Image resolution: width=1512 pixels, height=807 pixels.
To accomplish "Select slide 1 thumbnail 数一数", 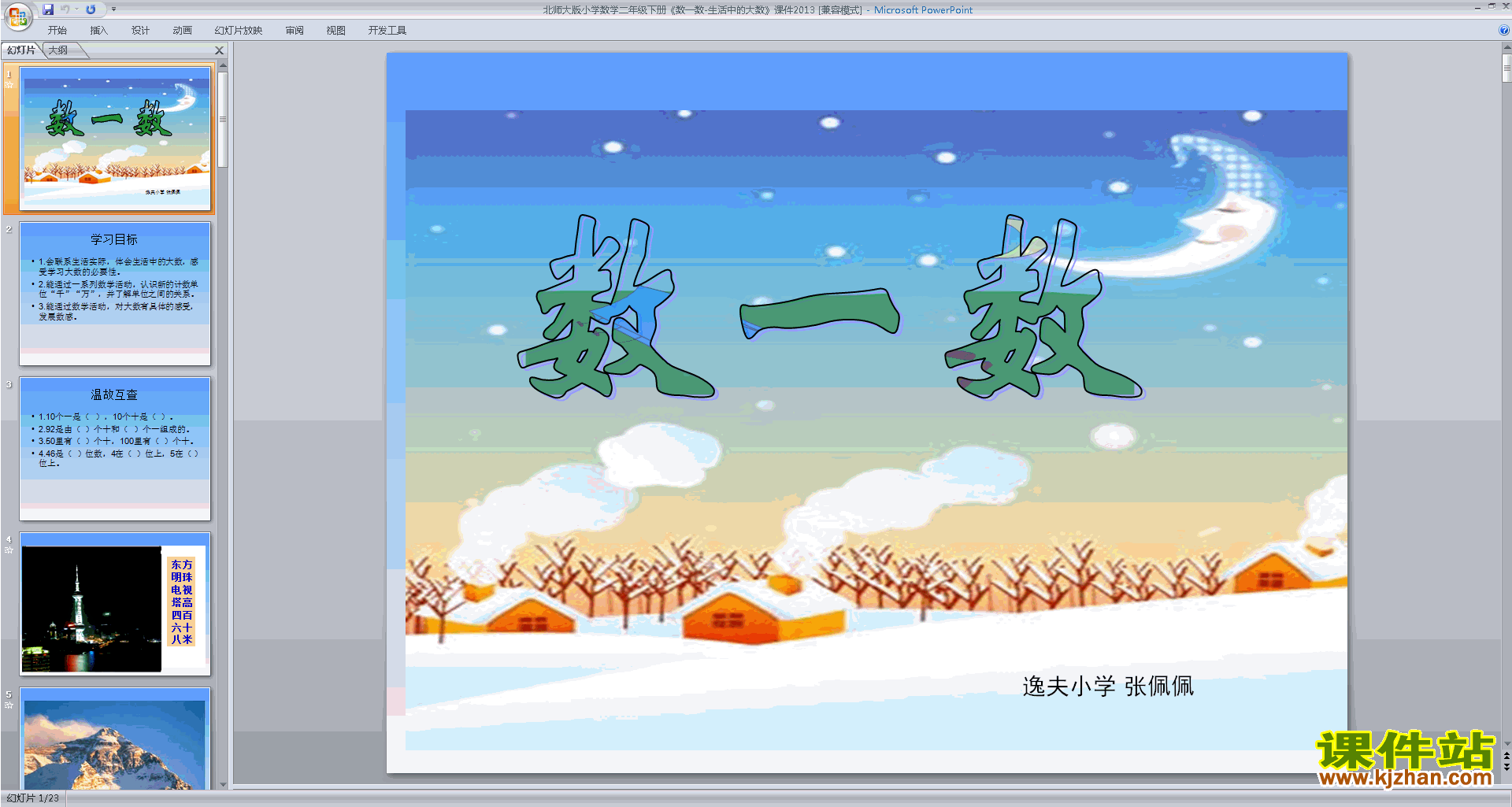I will (115, 139).
